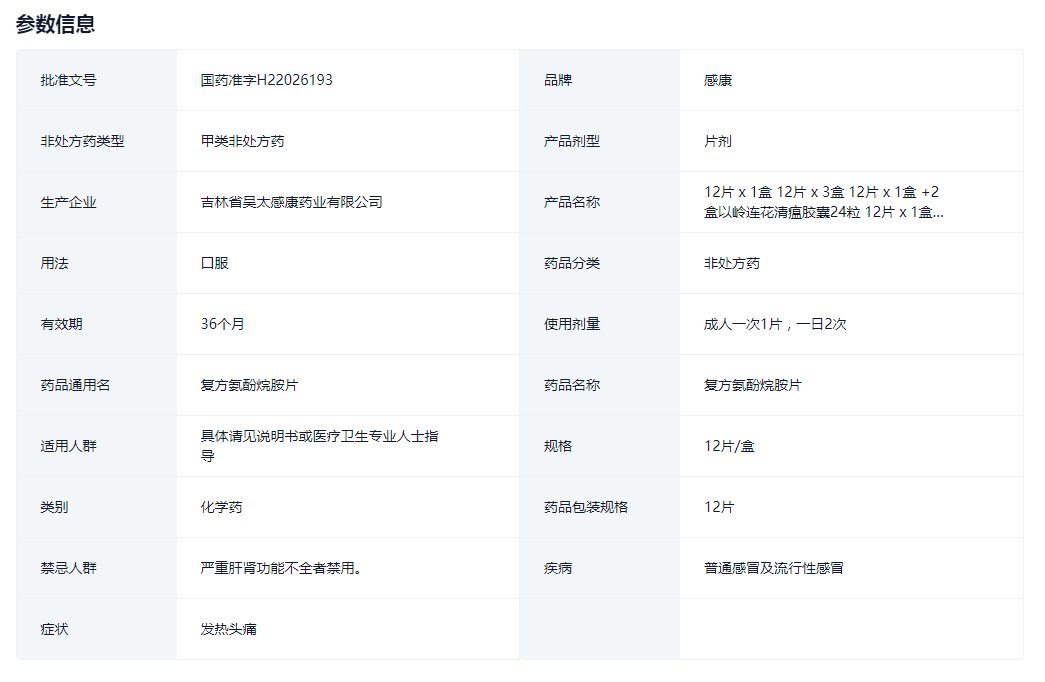Click the 发热头痛 symptom value
This screenshot has width=1045, height=682.
(228, 629)
